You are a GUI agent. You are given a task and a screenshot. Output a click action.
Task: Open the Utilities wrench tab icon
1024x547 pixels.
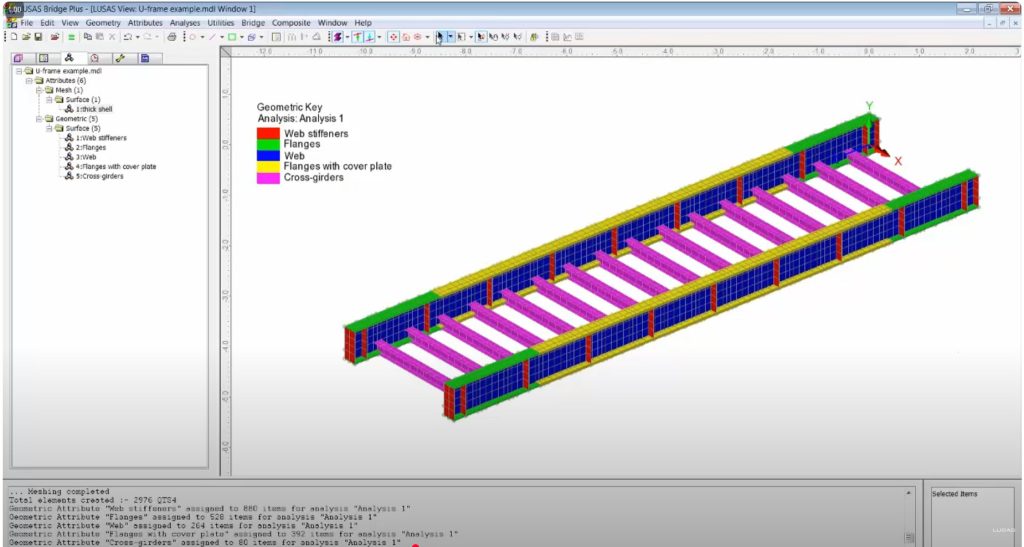click(119, 58)
